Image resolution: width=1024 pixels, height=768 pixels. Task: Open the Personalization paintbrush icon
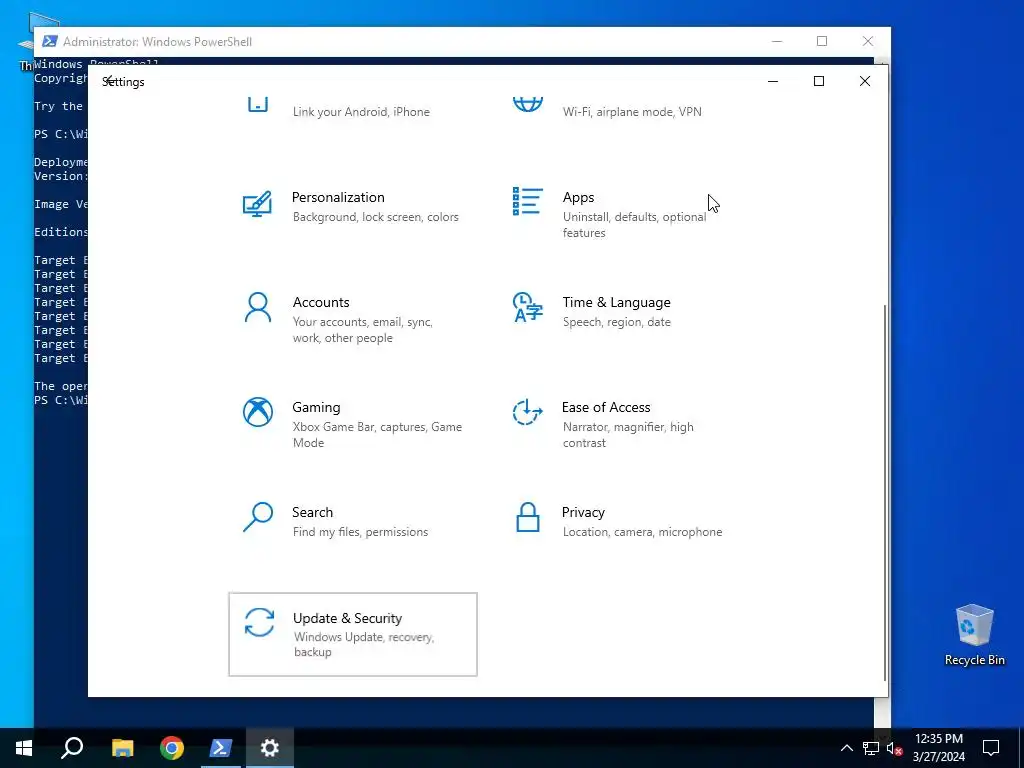tap(257, 204)
